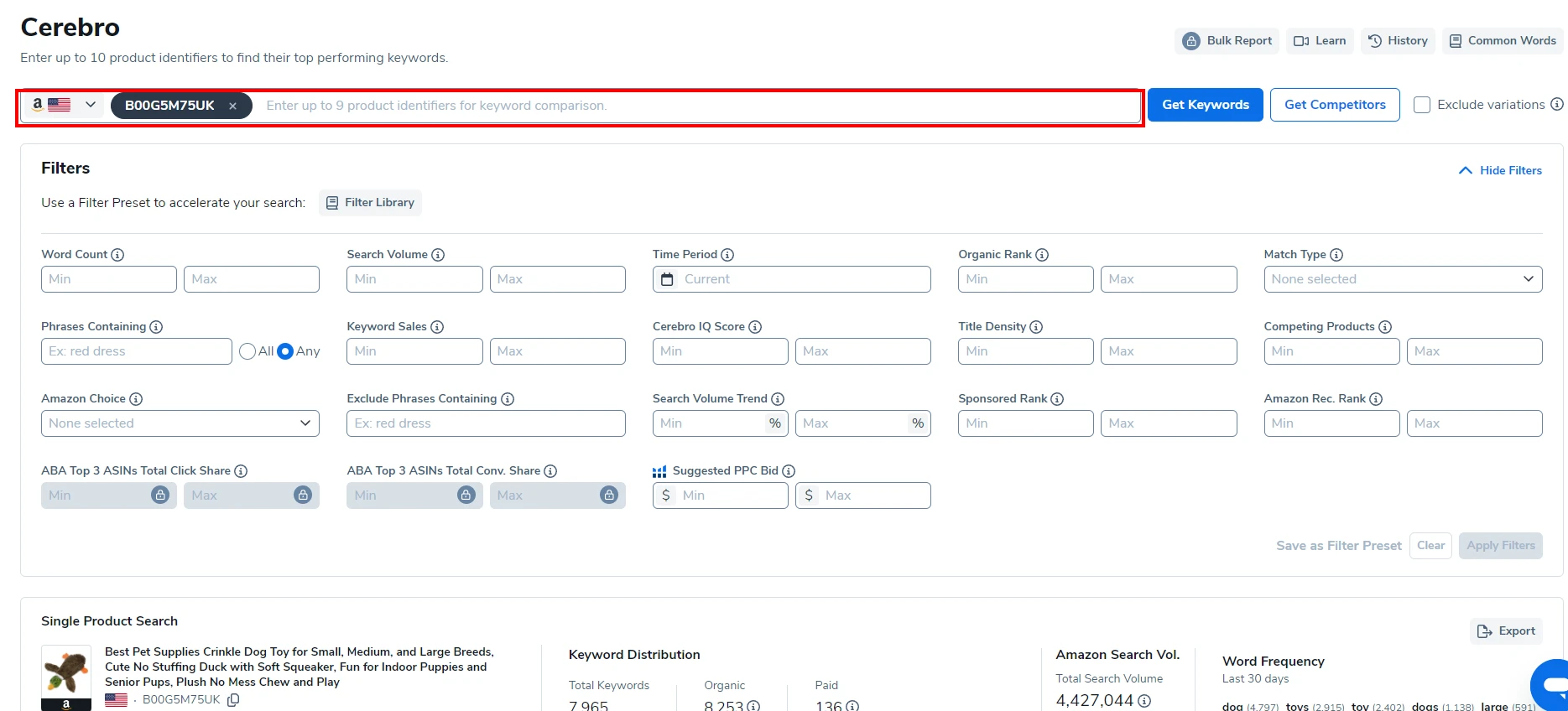Toggle the Exclude variations checkbox

(1422, 105)
